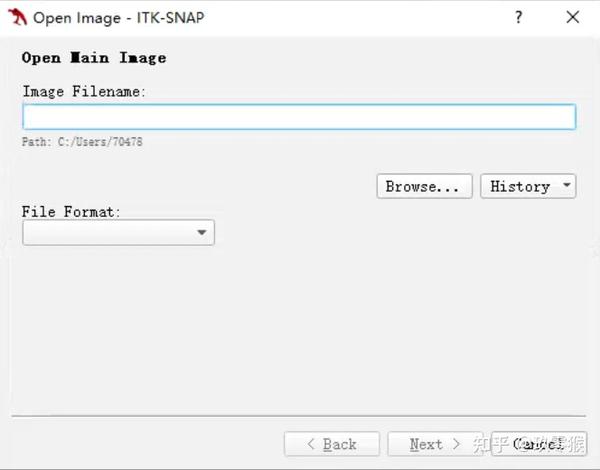Open the File Format combo box

pos(119,232)
